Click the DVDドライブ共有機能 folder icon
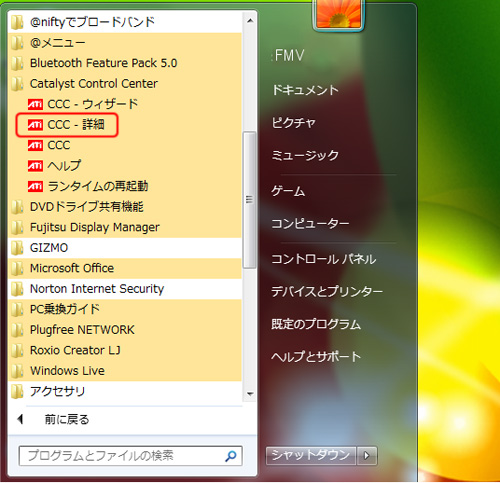The image size is (500, 483). pyautogui.click(x=17, y=207)
